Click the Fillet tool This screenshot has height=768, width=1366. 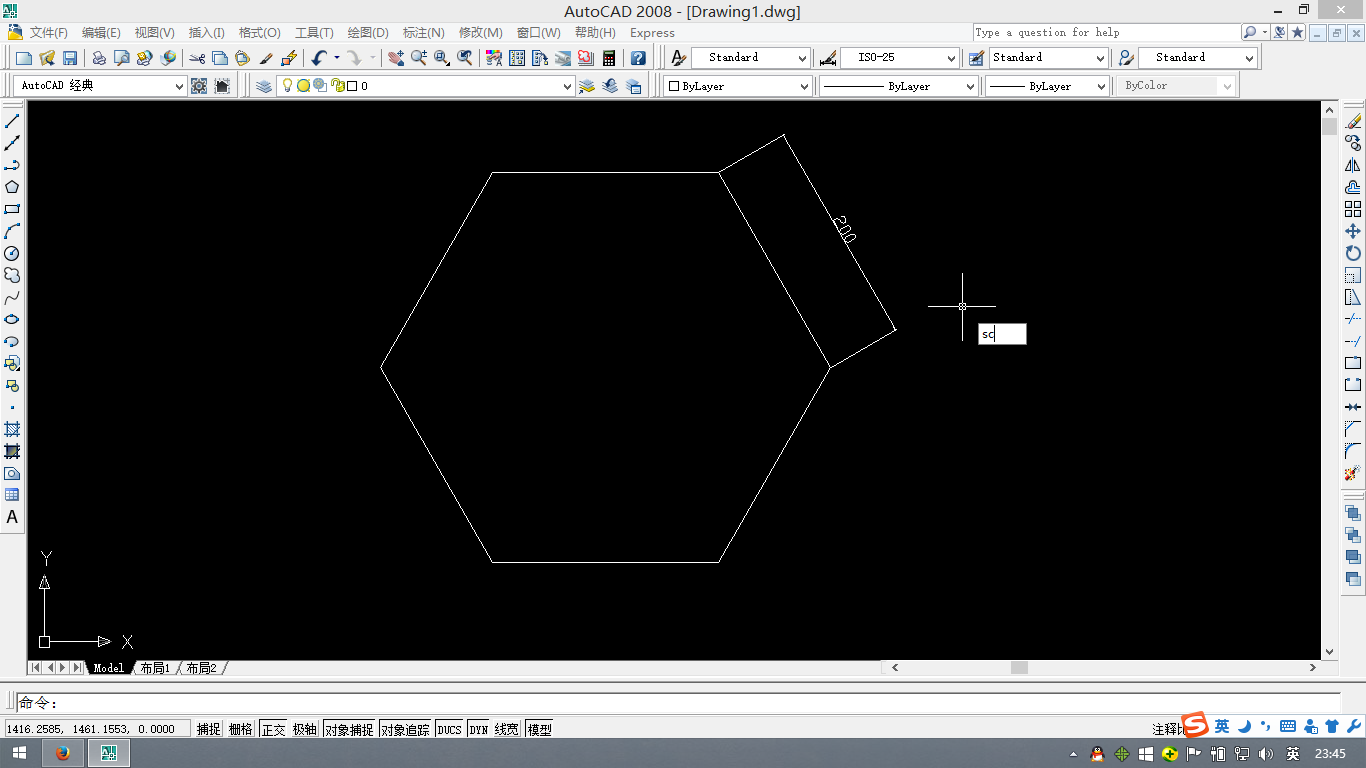pos(1353,451)
